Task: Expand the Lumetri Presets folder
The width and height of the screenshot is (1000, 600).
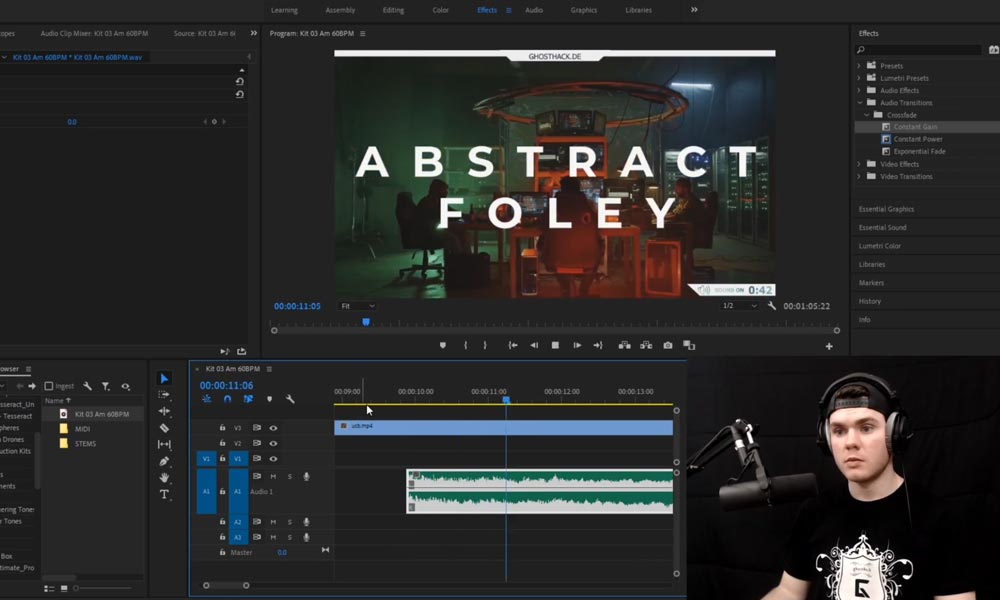Action: pyautogui.click(x=858, y=78)
